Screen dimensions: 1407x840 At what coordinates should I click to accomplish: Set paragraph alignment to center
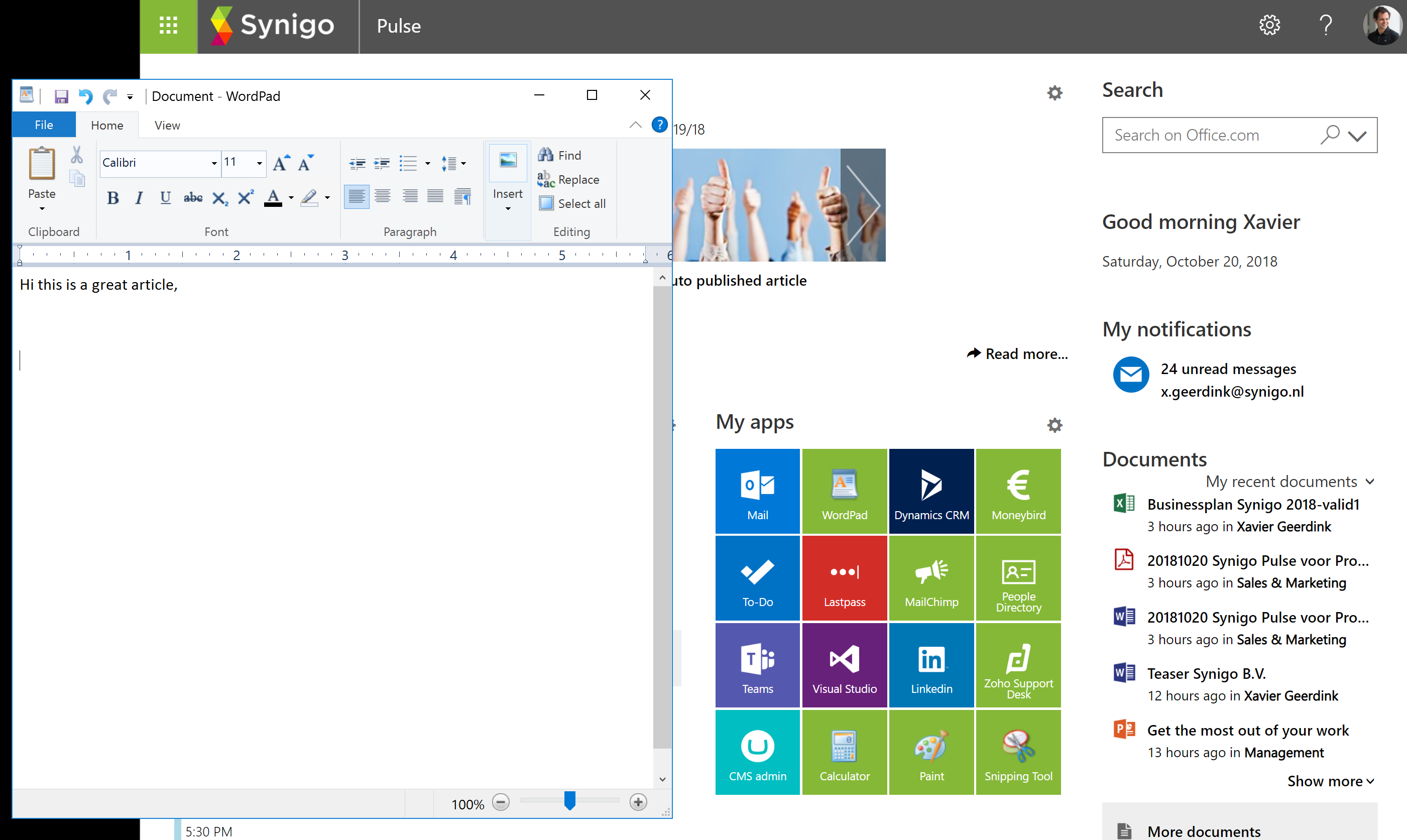[383, 196]
